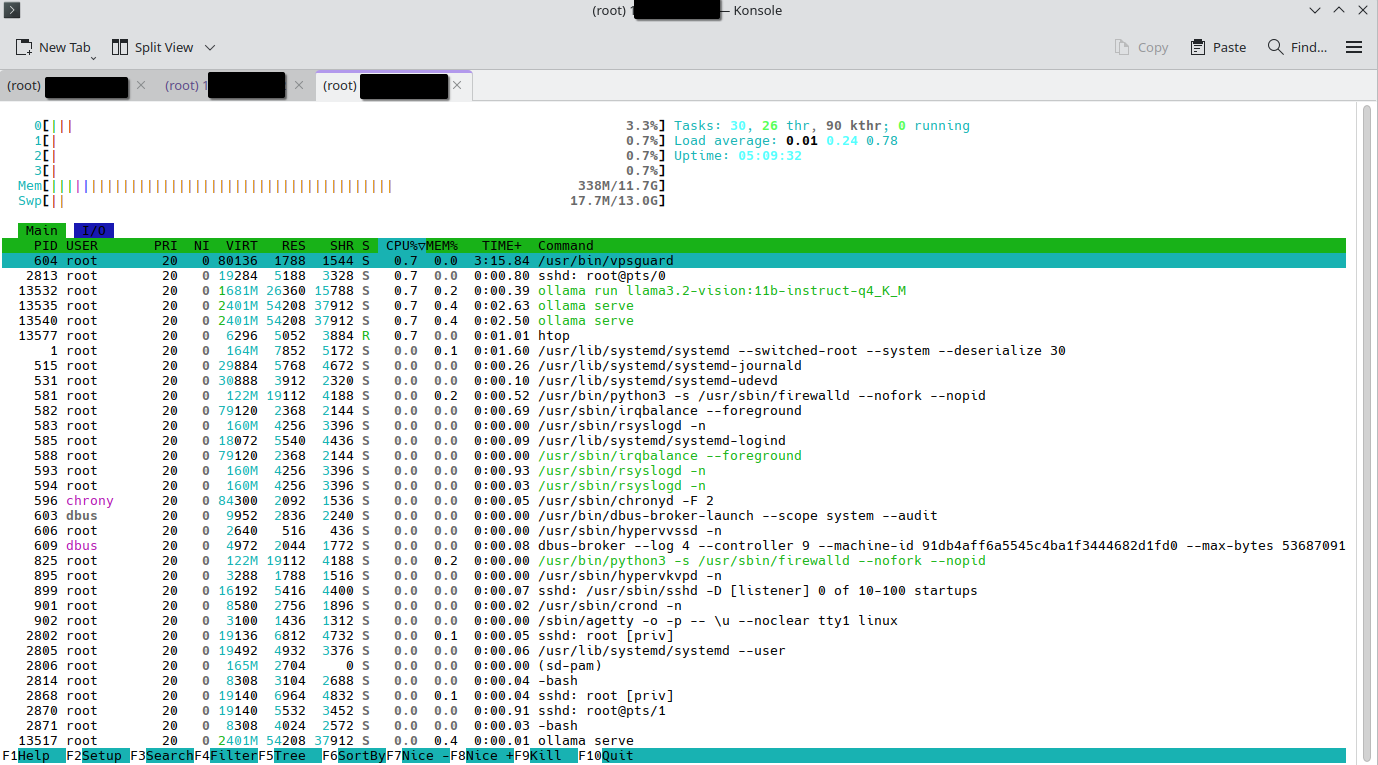The image size is (1378, 765).
Task: Click F10 Quit in htop
Action: click(606, 756)
